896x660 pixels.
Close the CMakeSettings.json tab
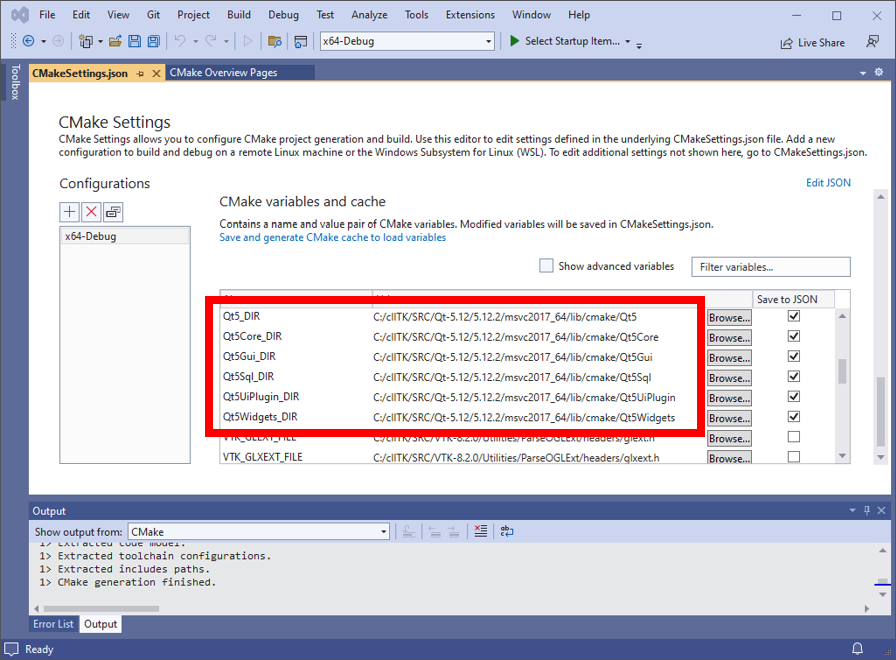(156, 74)
